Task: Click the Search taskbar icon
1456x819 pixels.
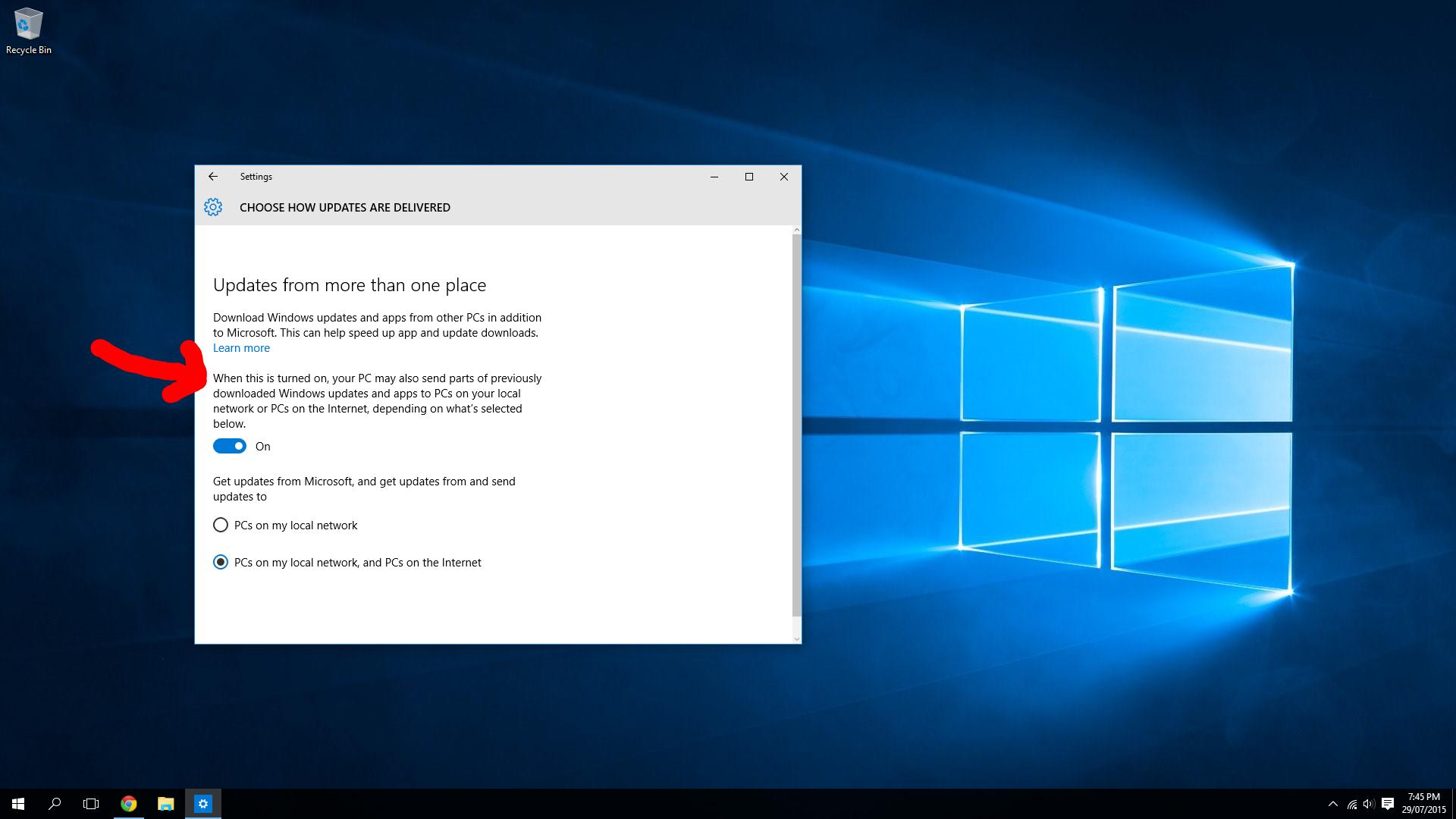Action: pos(55,803)
